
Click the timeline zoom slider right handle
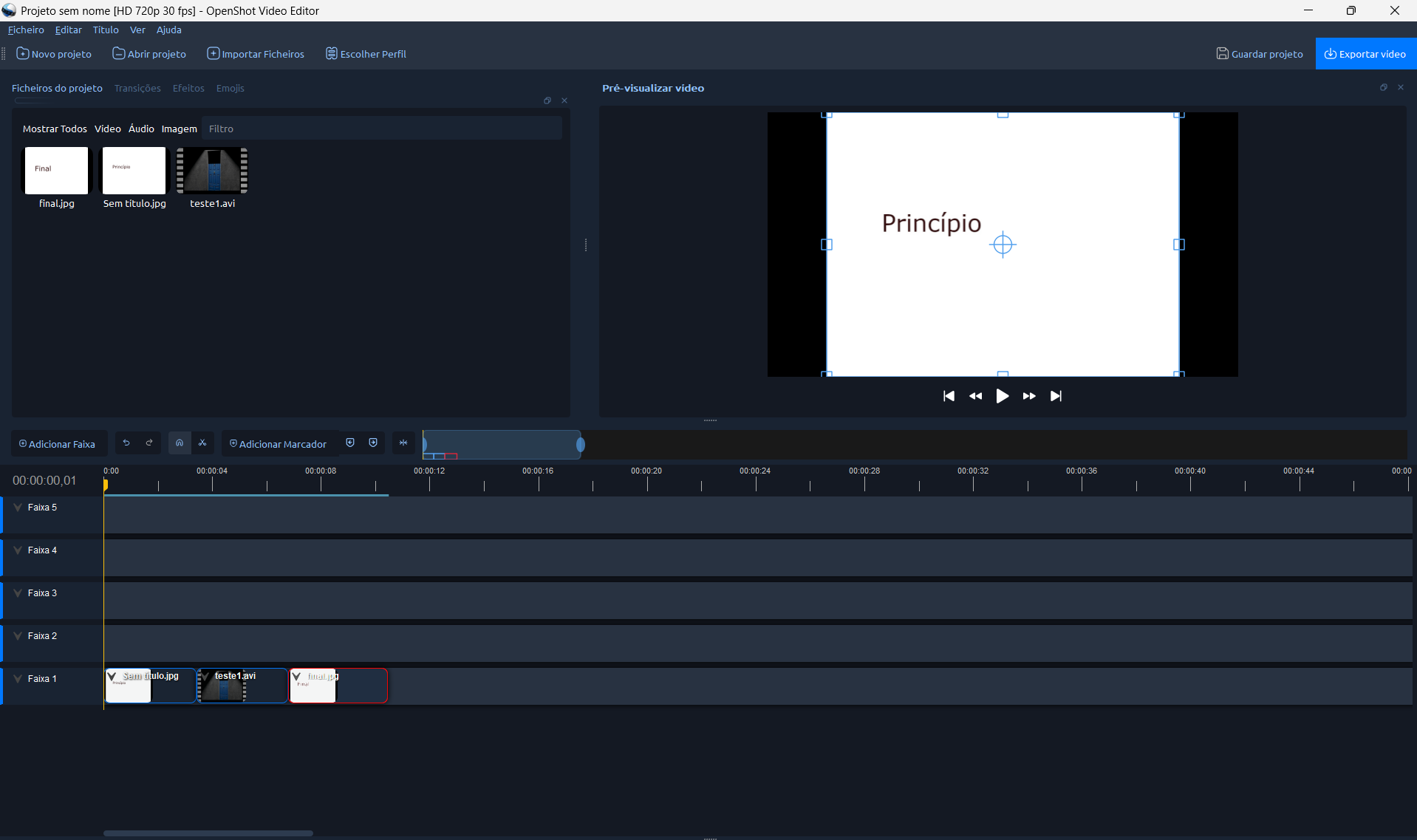[x=581, y=444]
